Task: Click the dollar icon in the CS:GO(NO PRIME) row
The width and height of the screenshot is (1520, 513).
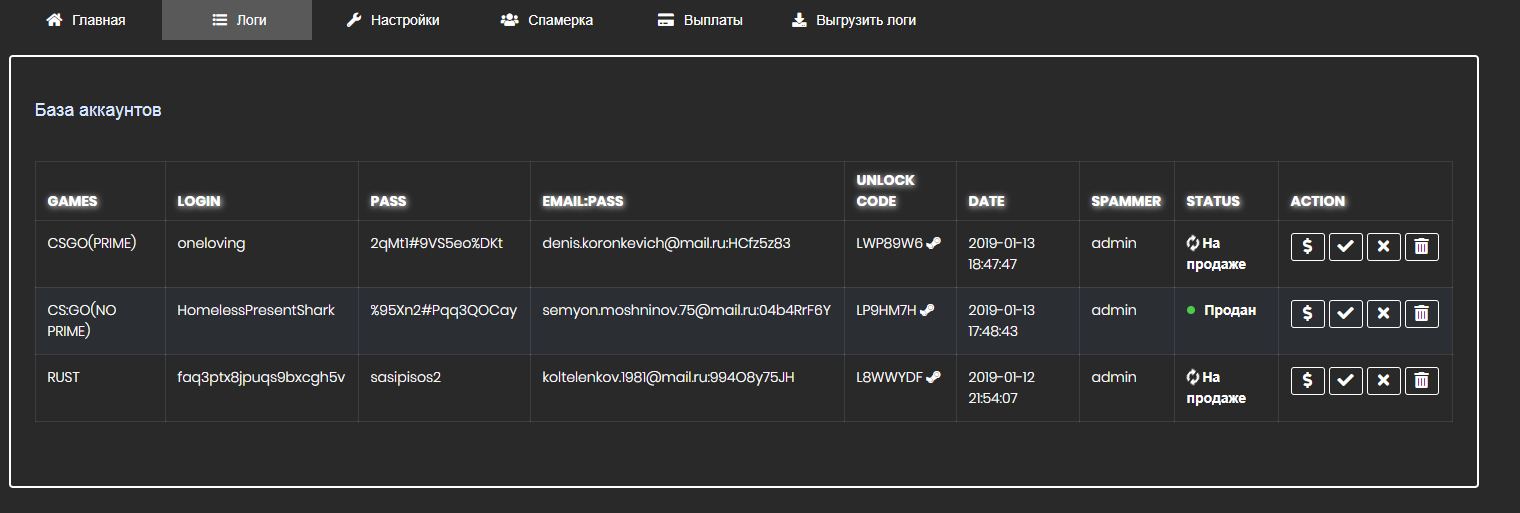Action: click(1307, 314)
